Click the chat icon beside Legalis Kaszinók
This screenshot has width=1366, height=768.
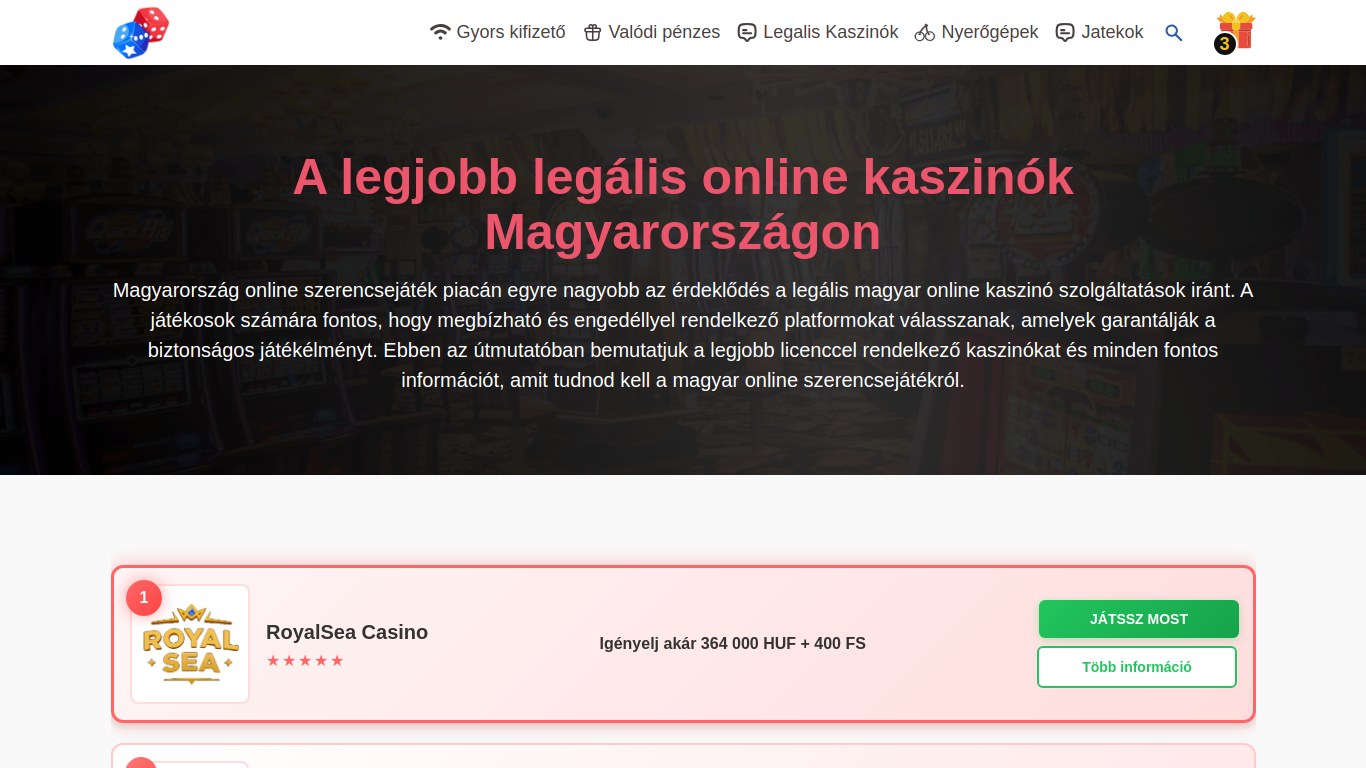(x=747, y=33)
